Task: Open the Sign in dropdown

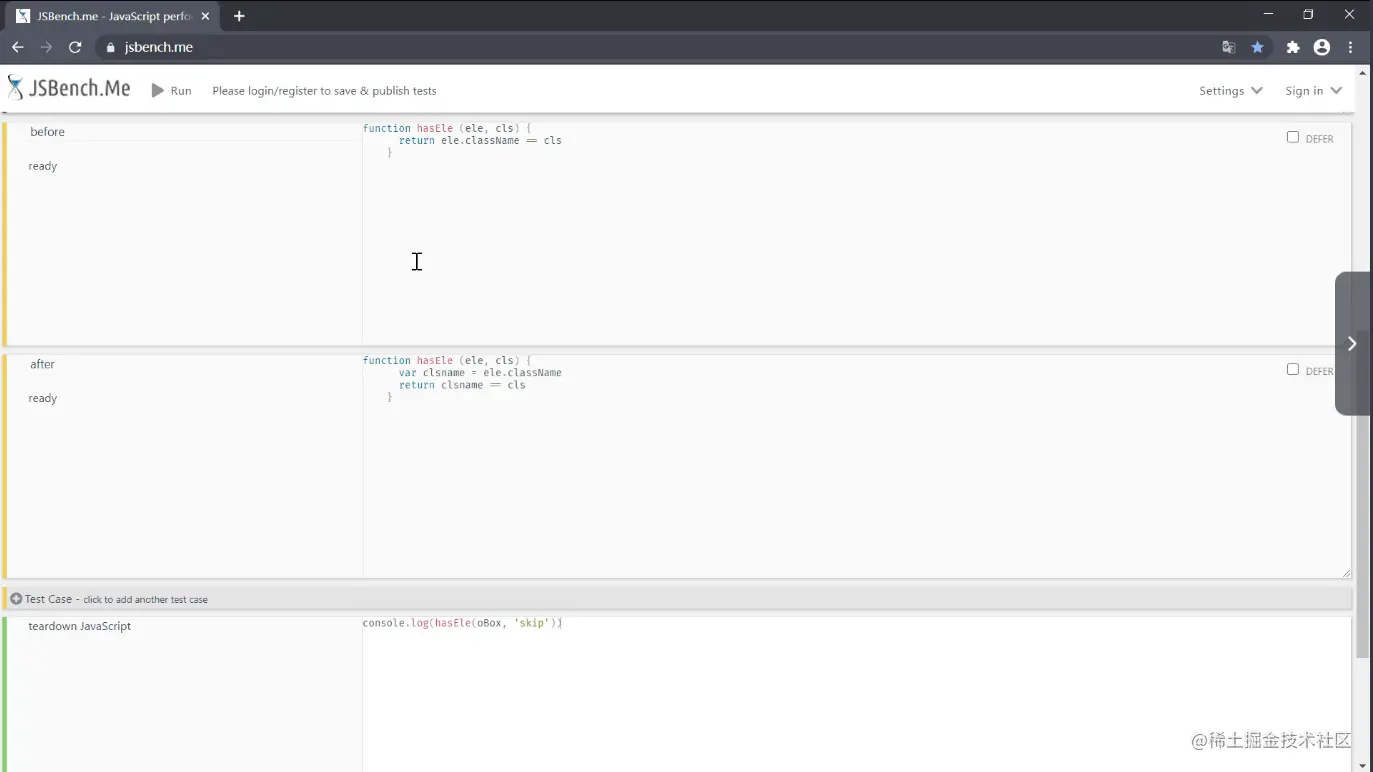Action: (x=1313, y=90)
